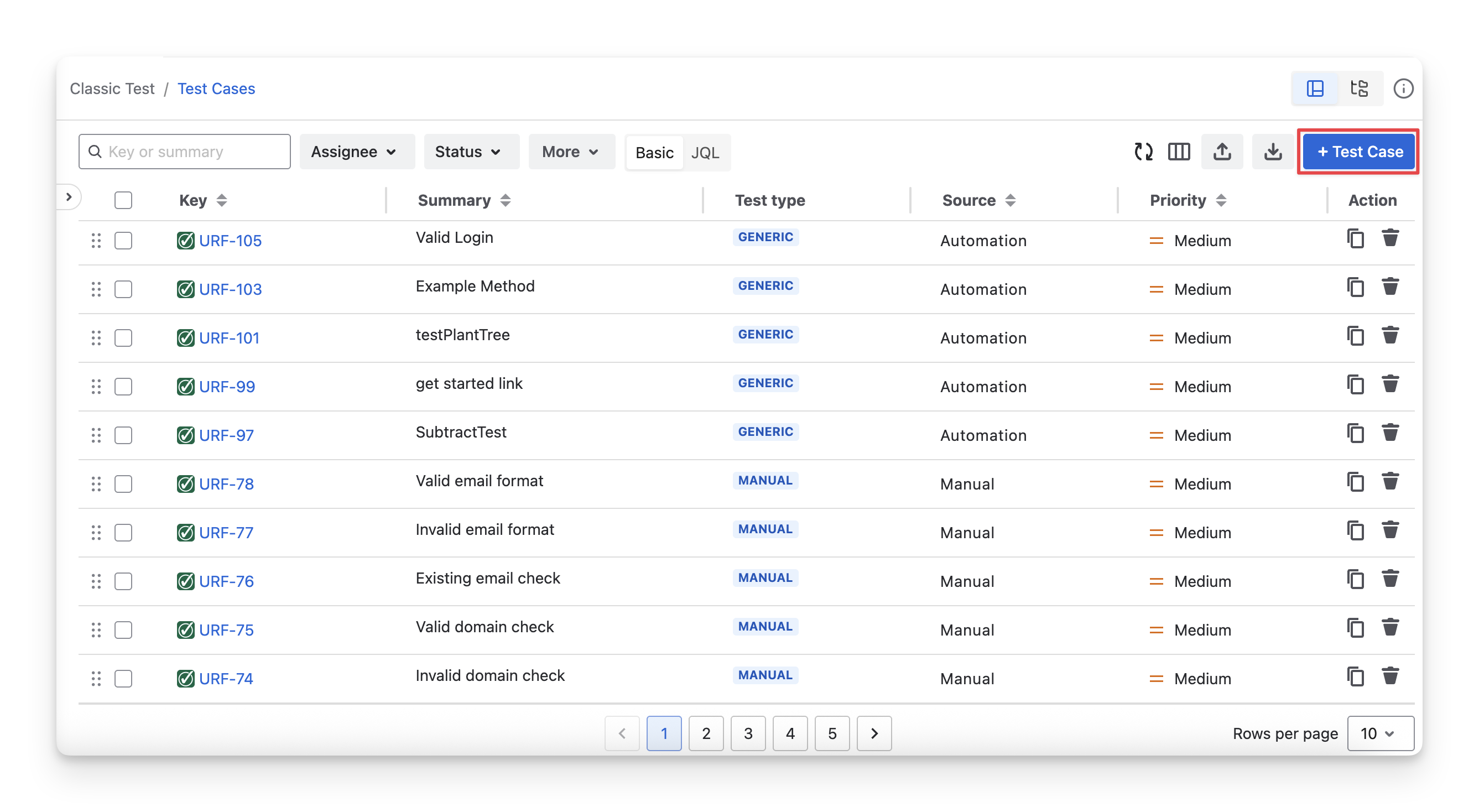Viewport: 1479px width, 812px height.
Task: Delete test case URF-78
Action: coord(1390,481)
